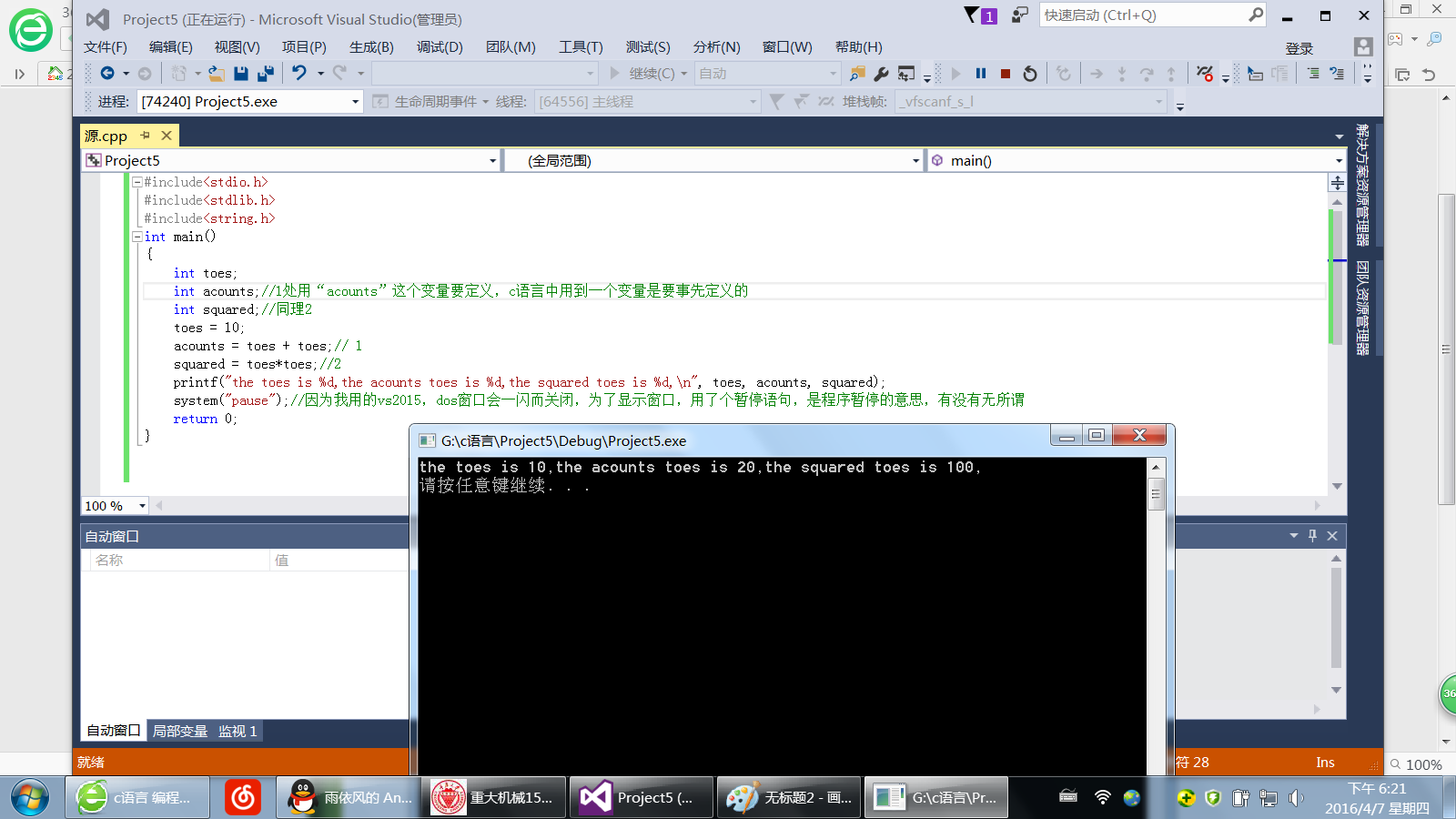
Task: Click Visual Studio logo icon in title bar
Action: click(x=97, y=19)
